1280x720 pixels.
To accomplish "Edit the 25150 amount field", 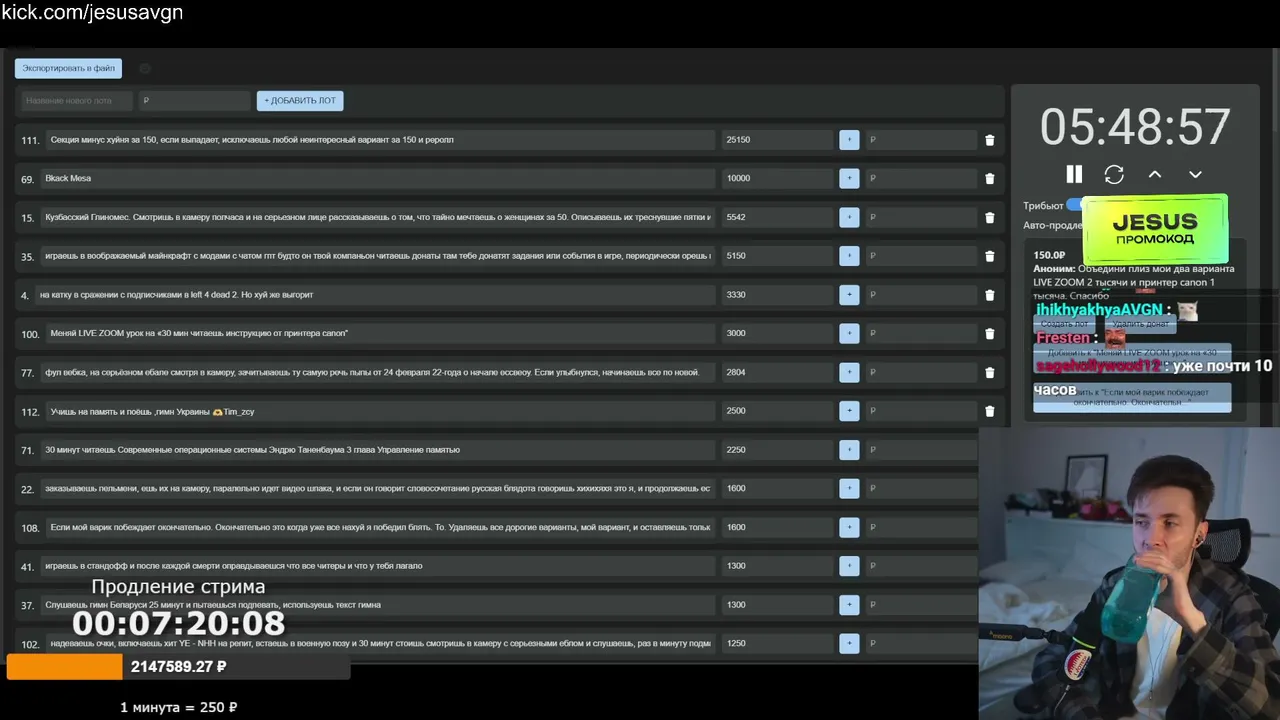I will pos(777,140).
